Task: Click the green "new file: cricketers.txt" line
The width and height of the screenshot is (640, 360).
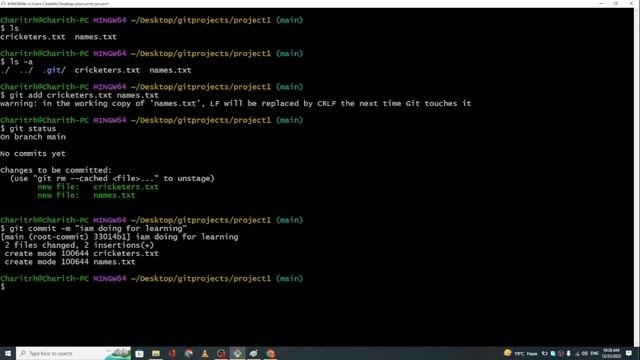Action: tap(98, 187)
